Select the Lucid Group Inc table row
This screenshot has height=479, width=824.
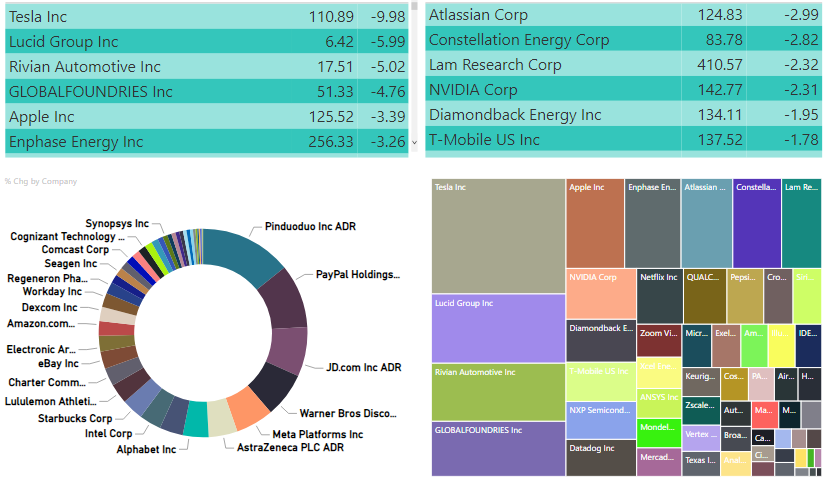(x=207, y=42)
